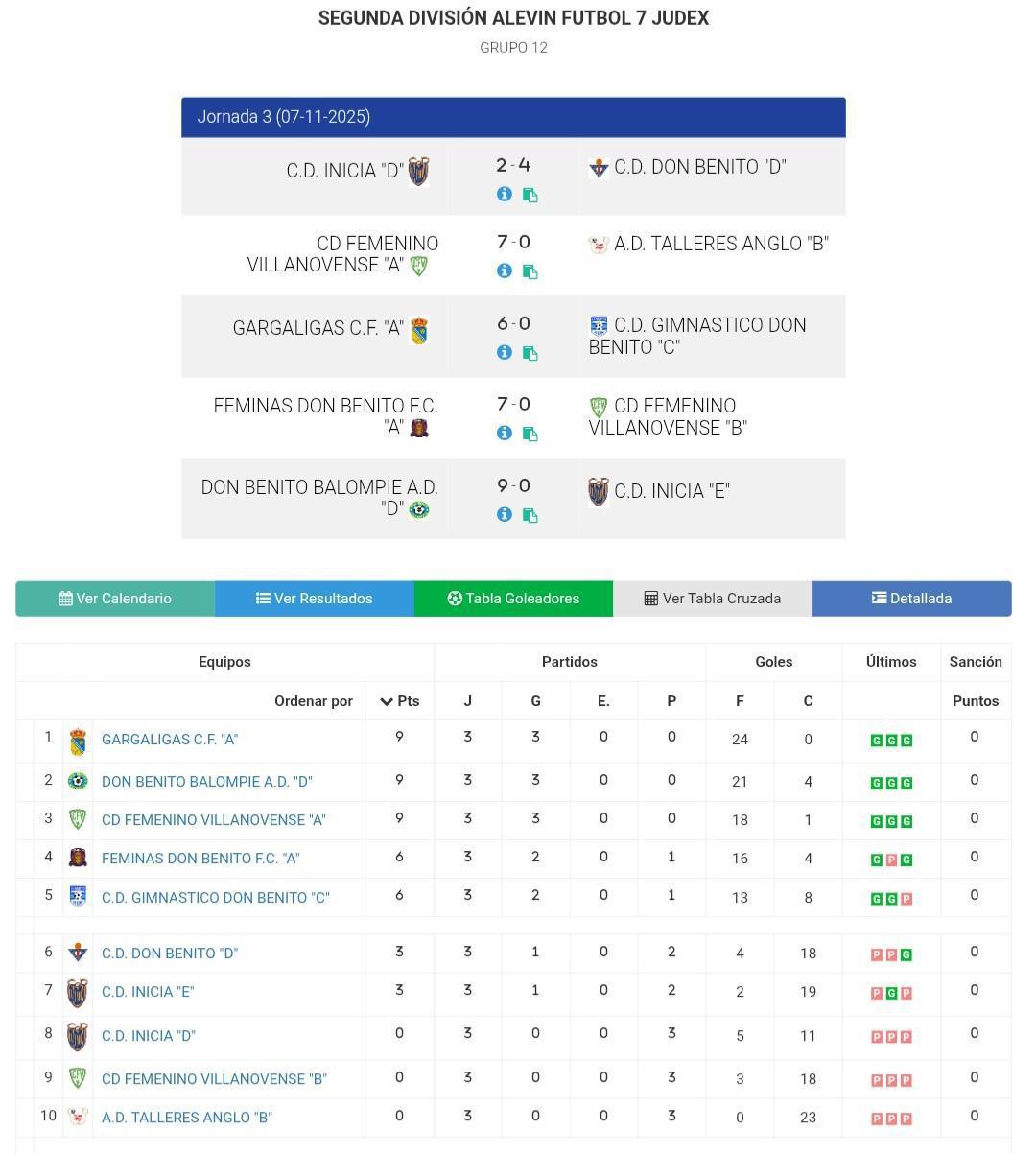Select the Detallada table button
Screen dimensions: 1036x1154
pos(911,599)
